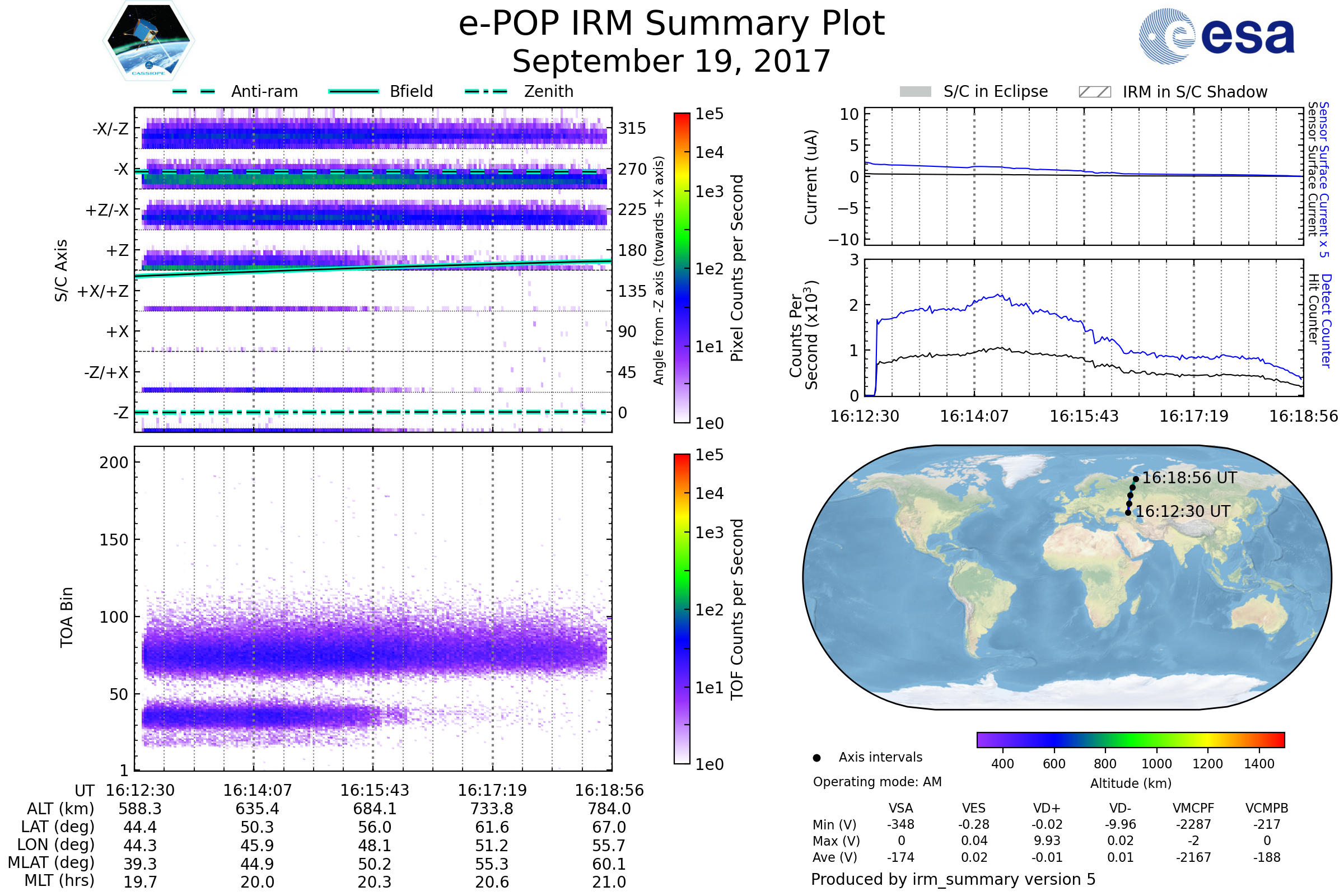Click the VMCPF voltage column header
Image resolution: width=1344 pixels, height=896 pixels.
point(1193,809)
